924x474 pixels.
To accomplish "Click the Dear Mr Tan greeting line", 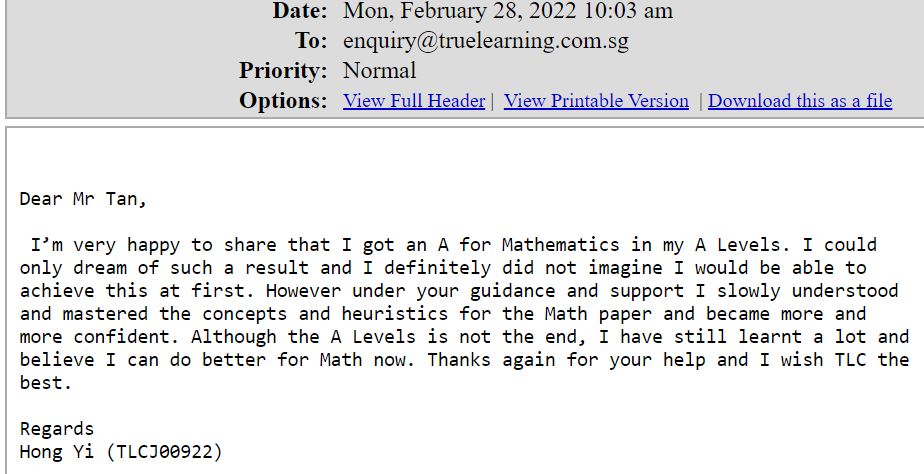I will [x=82, y=199].
